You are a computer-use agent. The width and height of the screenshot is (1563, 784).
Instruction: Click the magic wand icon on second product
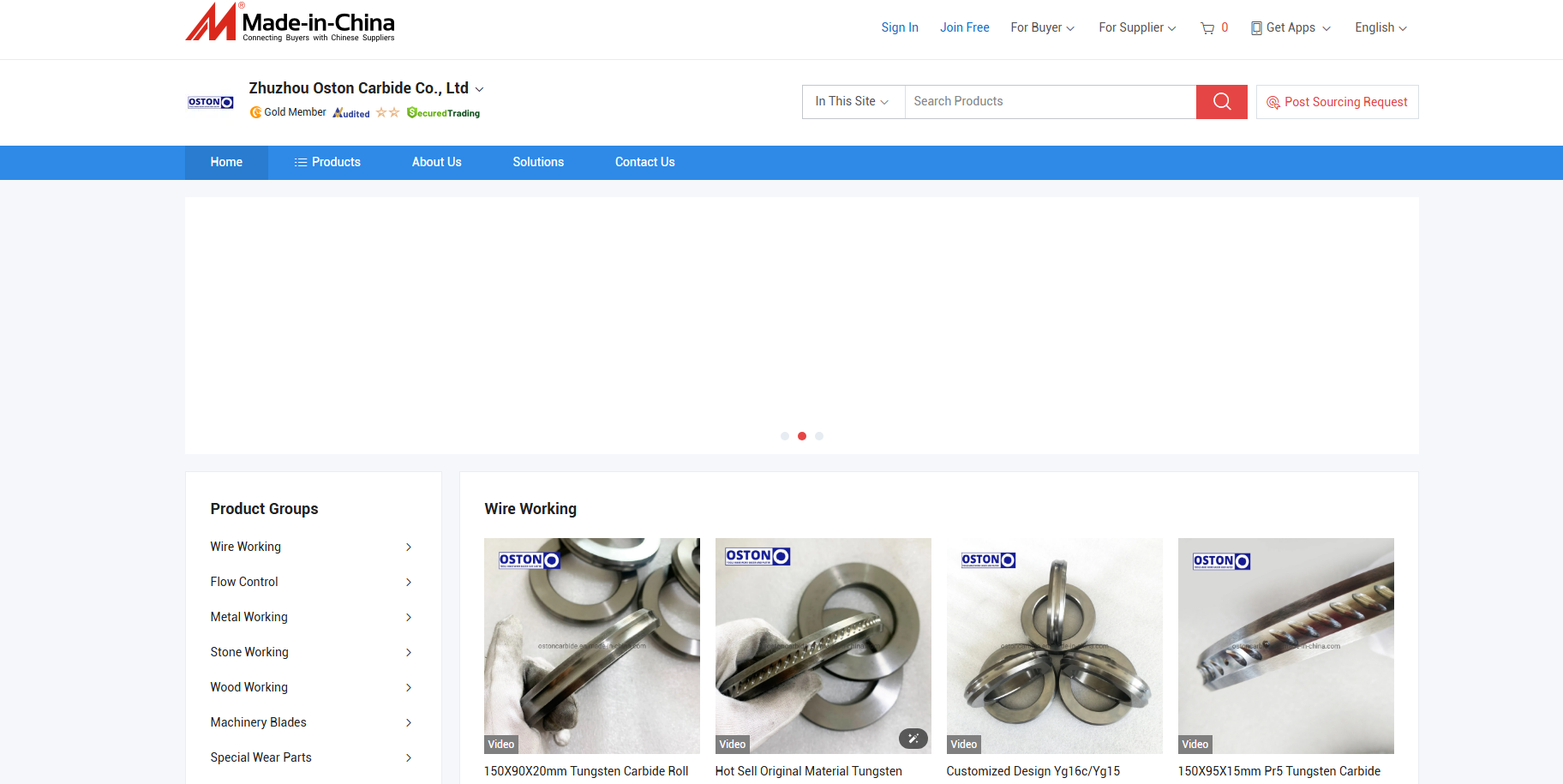click(913, 738)
